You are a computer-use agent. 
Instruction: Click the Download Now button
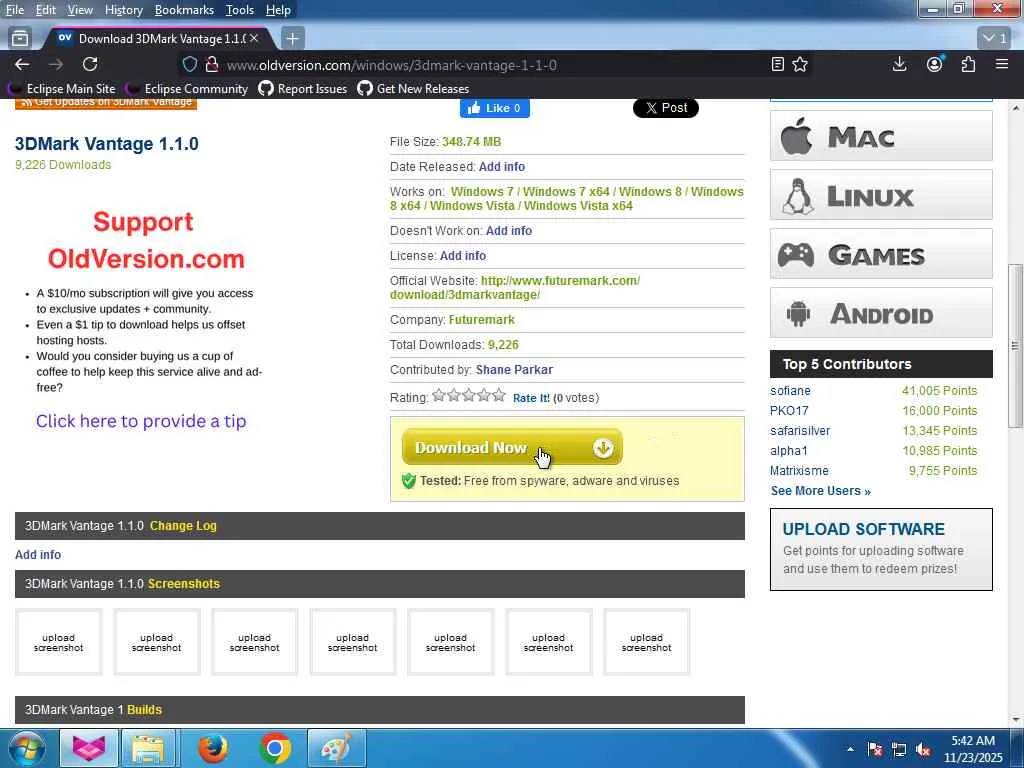pos(512,447)
